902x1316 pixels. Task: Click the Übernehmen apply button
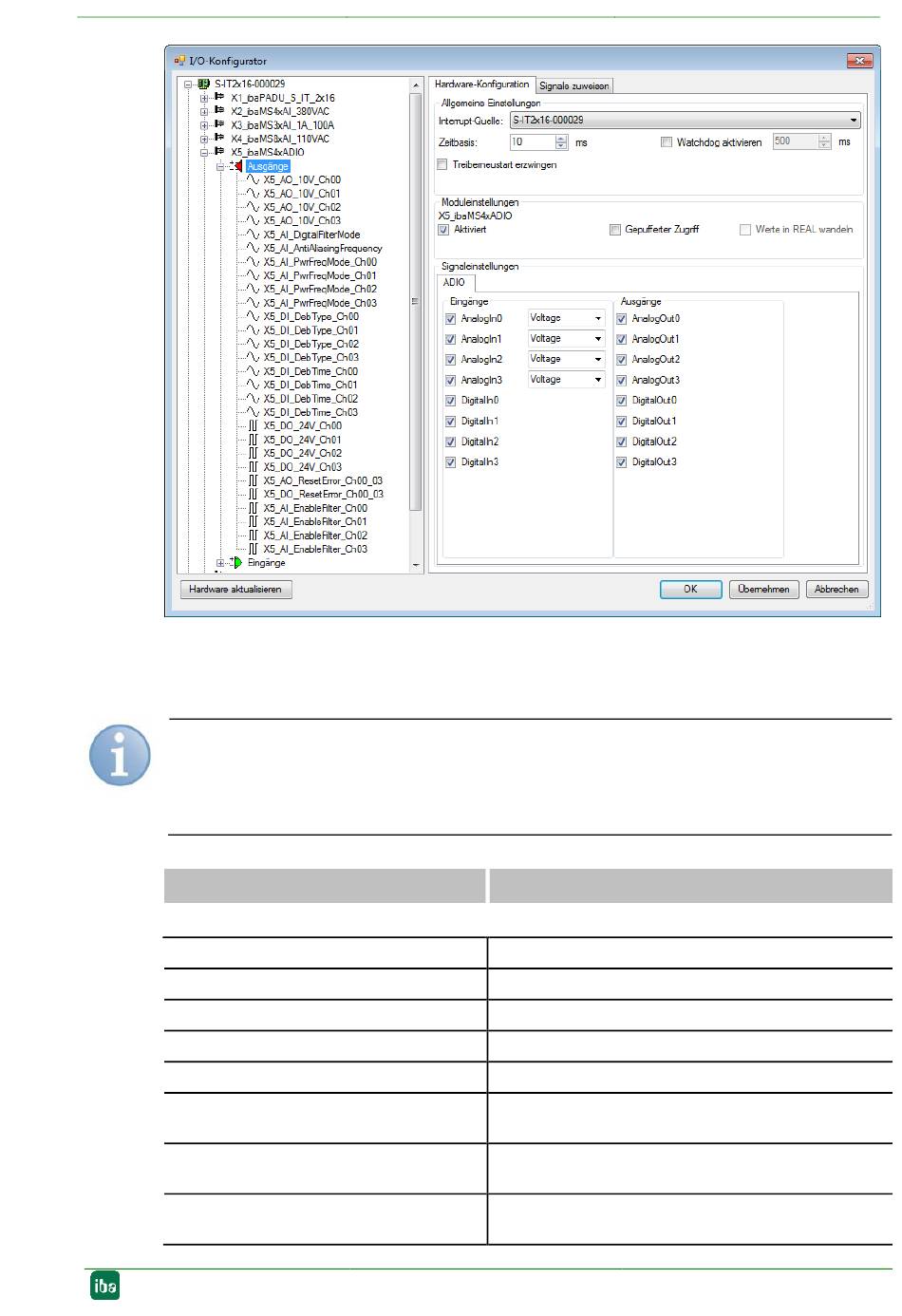point(764,590)
